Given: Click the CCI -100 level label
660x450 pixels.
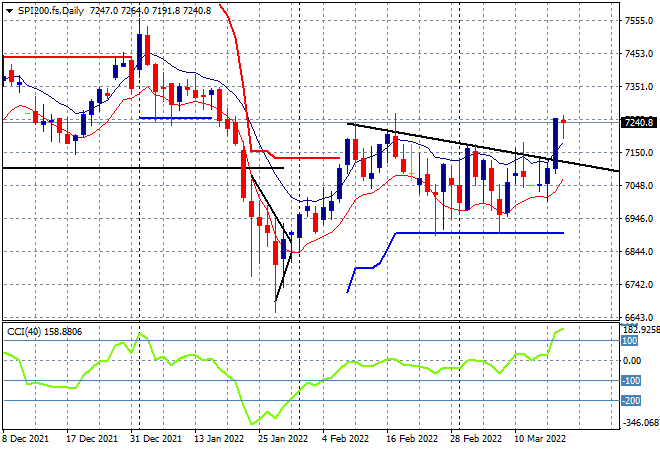Looking at the screenshot, I should tap(631, 381).
